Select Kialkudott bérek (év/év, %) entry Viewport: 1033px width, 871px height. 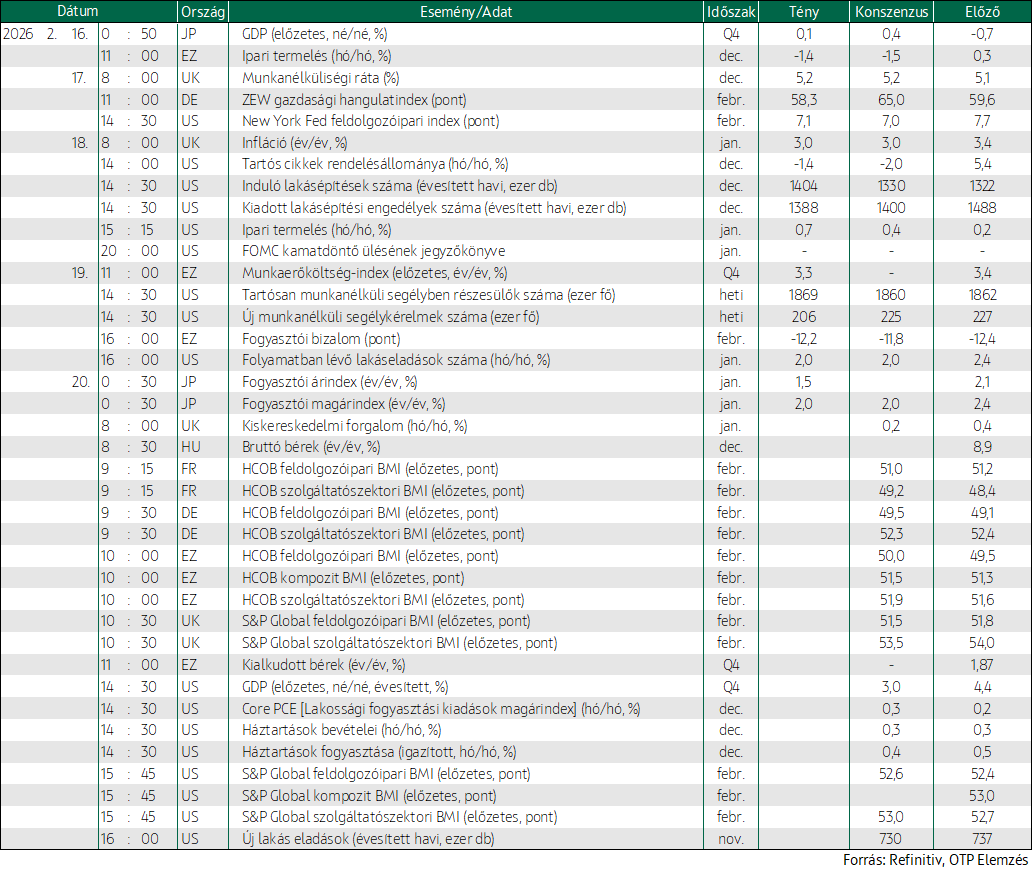[x=323, y=665]
